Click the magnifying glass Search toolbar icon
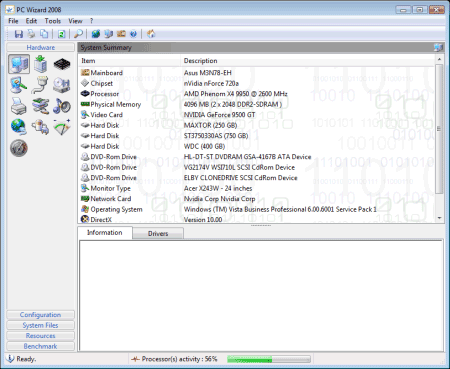Image resolution: width=450 pixels, height=369 pixels. click(x=78, y=34)
